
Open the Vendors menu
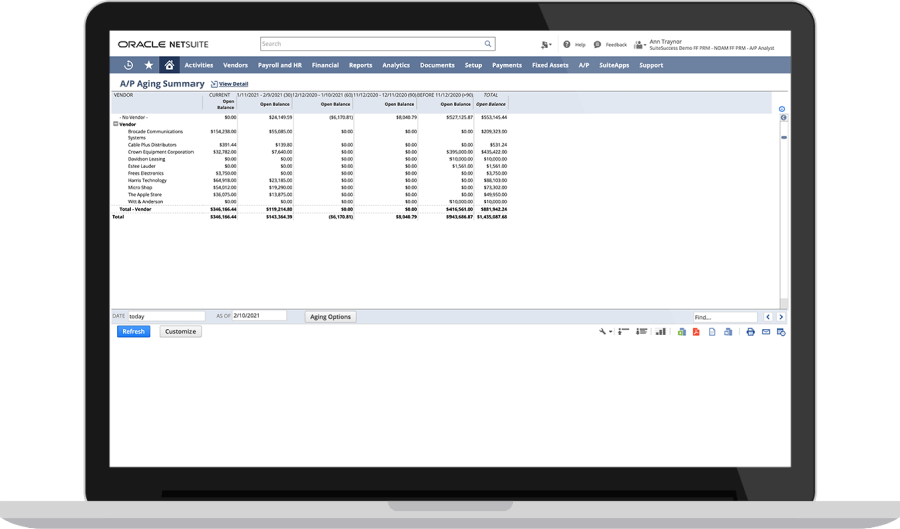pos(235,65)
